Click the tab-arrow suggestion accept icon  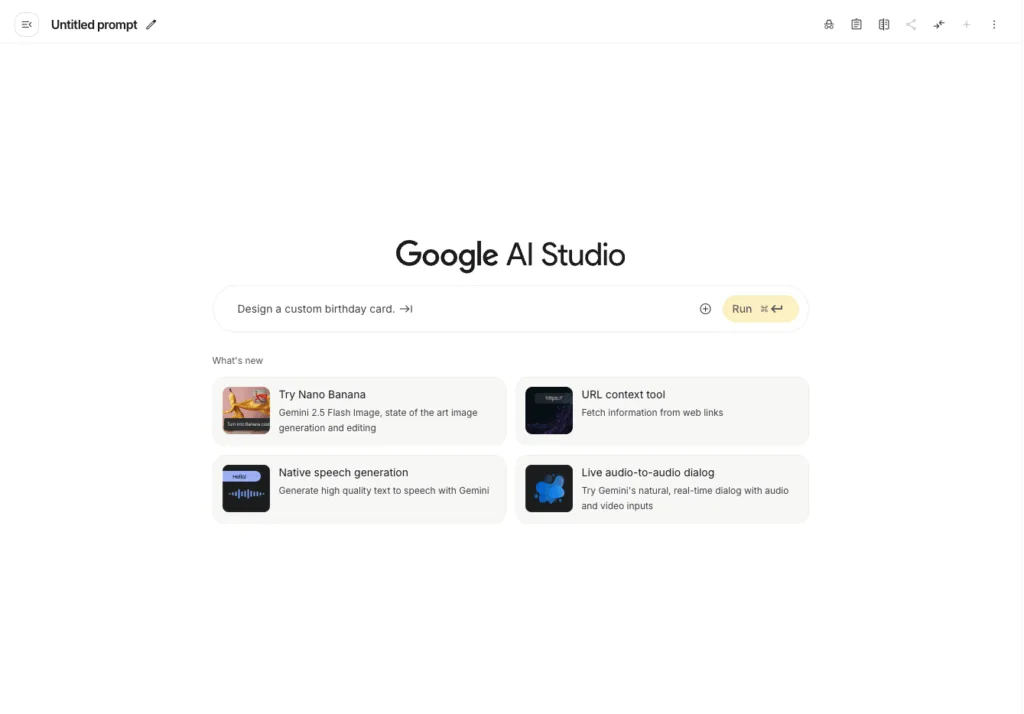[406, 309]
